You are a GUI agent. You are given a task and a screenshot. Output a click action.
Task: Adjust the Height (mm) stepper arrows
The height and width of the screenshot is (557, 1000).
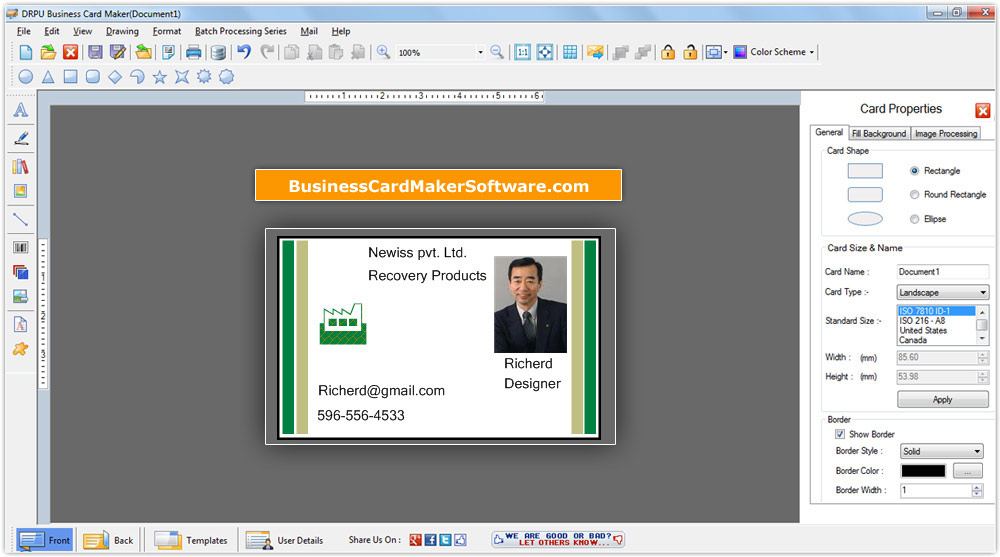[983, 376]
